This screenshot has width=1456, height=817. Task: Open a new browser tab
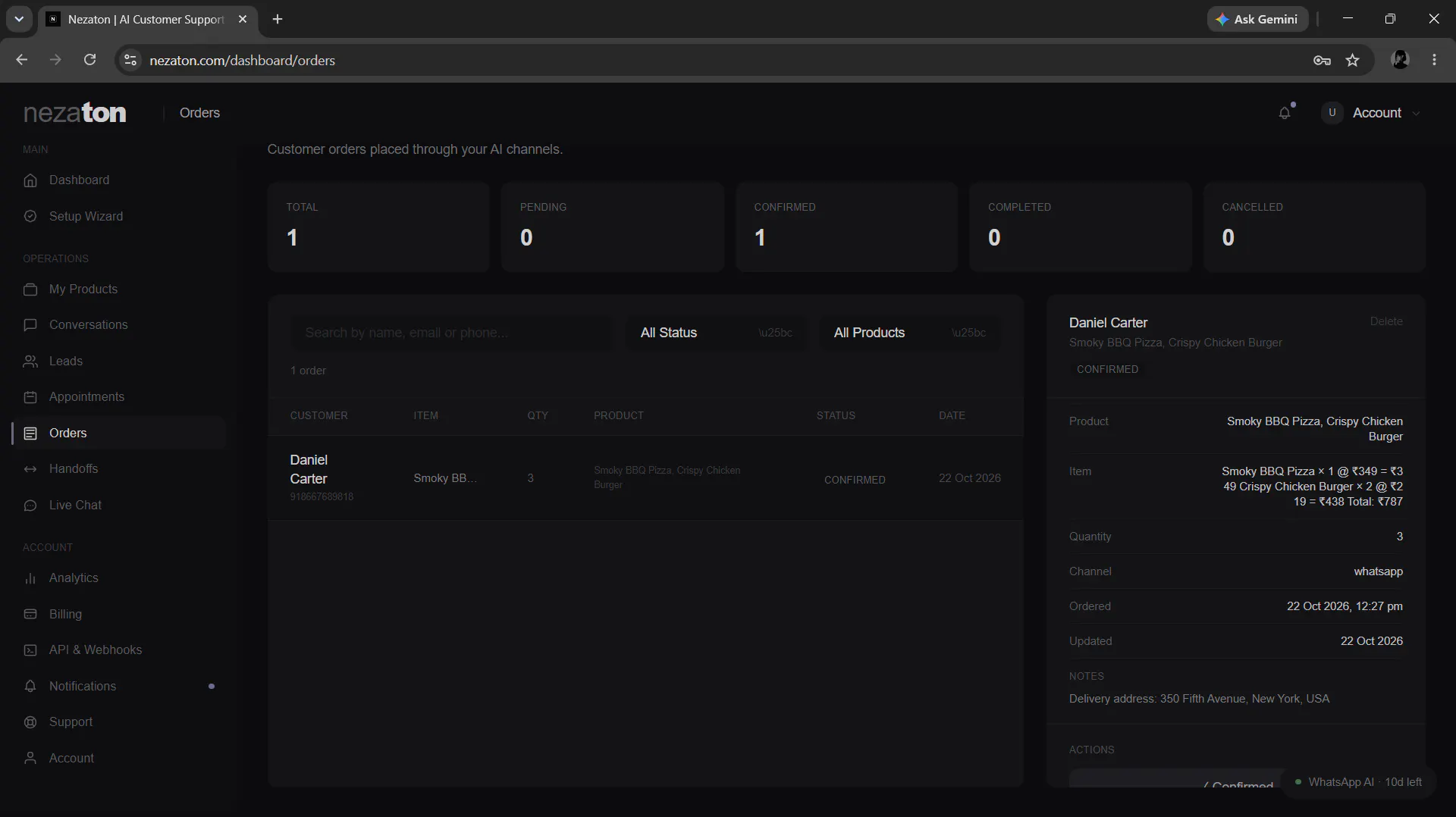(x=278, y=19)
